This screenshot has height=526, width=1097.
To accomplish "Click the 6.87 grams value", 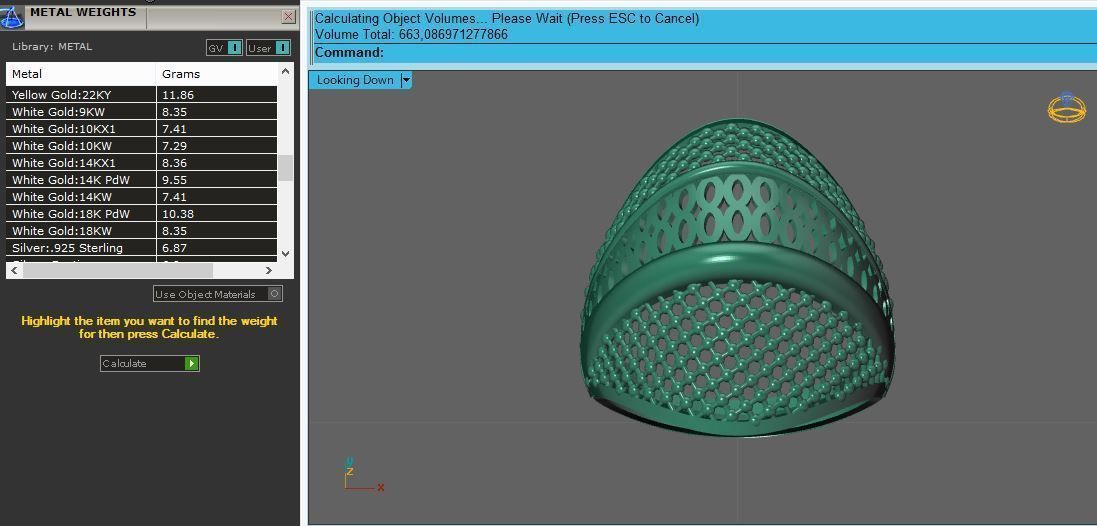I will tap(174, 248).
